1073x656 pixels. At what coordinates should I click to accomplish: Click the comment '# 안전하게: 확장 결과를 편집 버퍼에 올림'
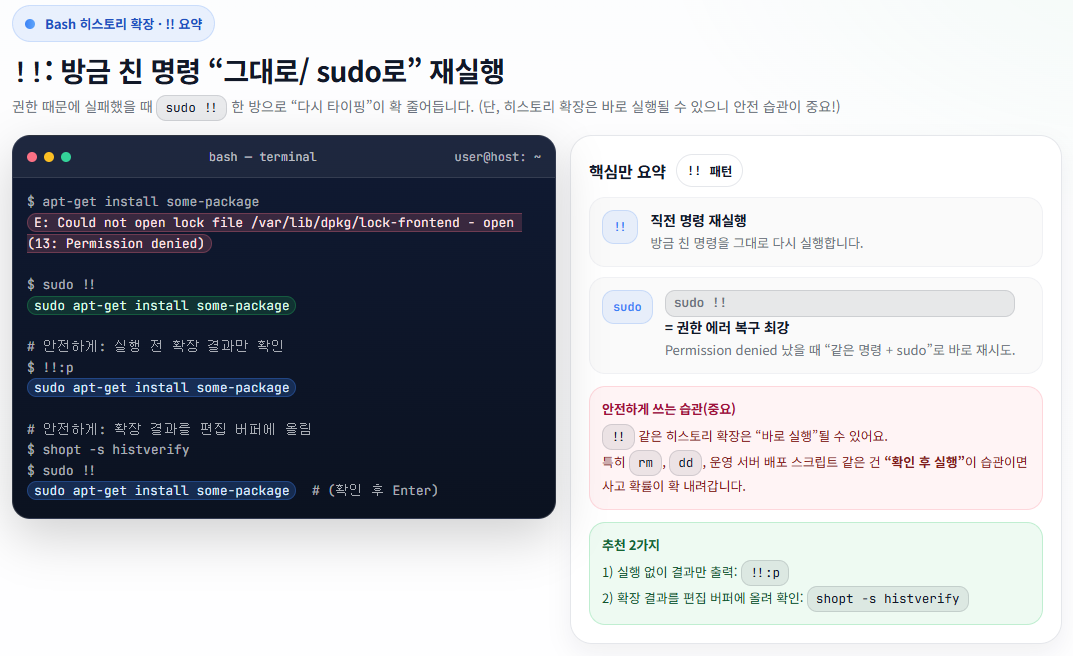click(169, 429)
